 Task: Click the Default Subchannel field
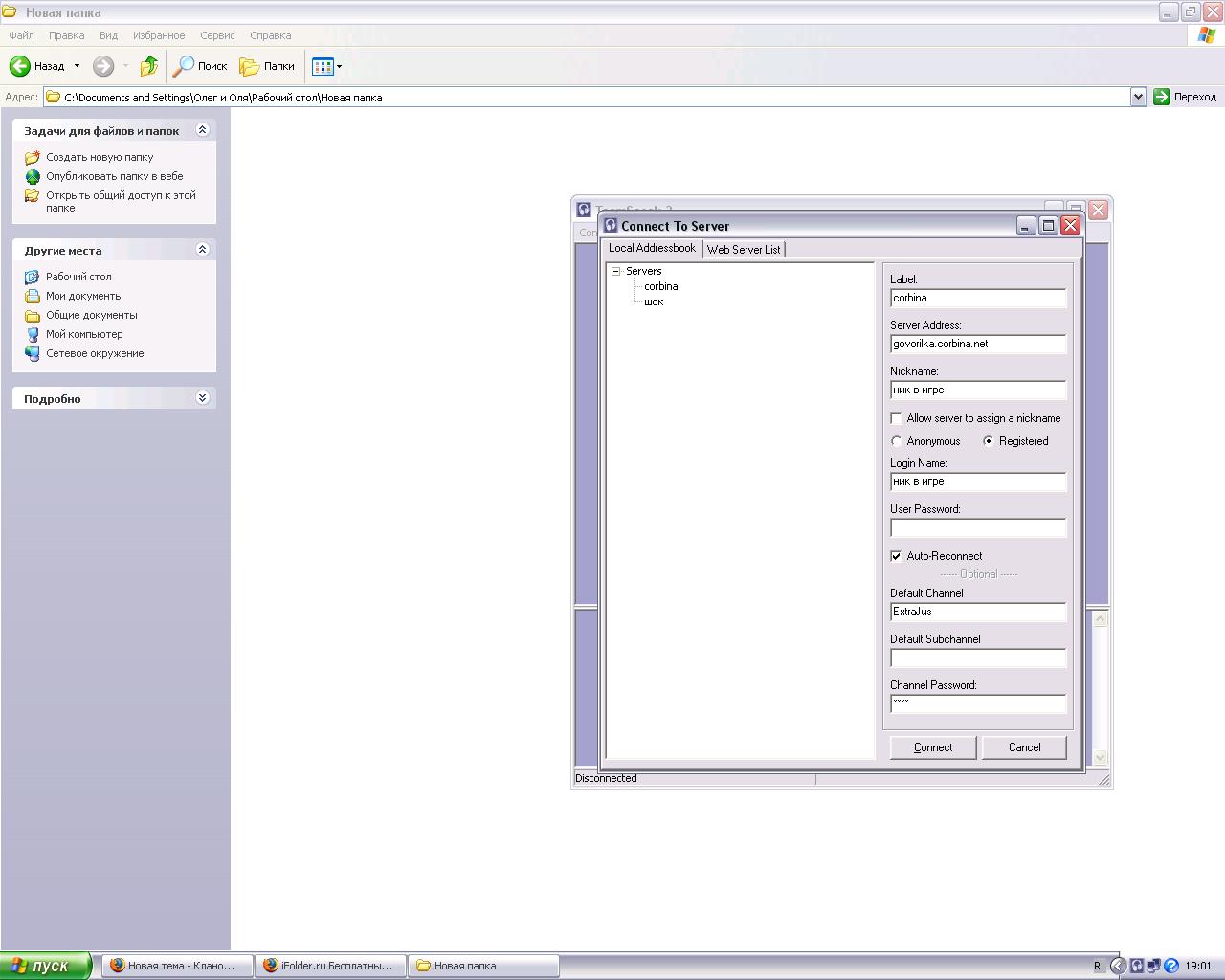[978, 657]
